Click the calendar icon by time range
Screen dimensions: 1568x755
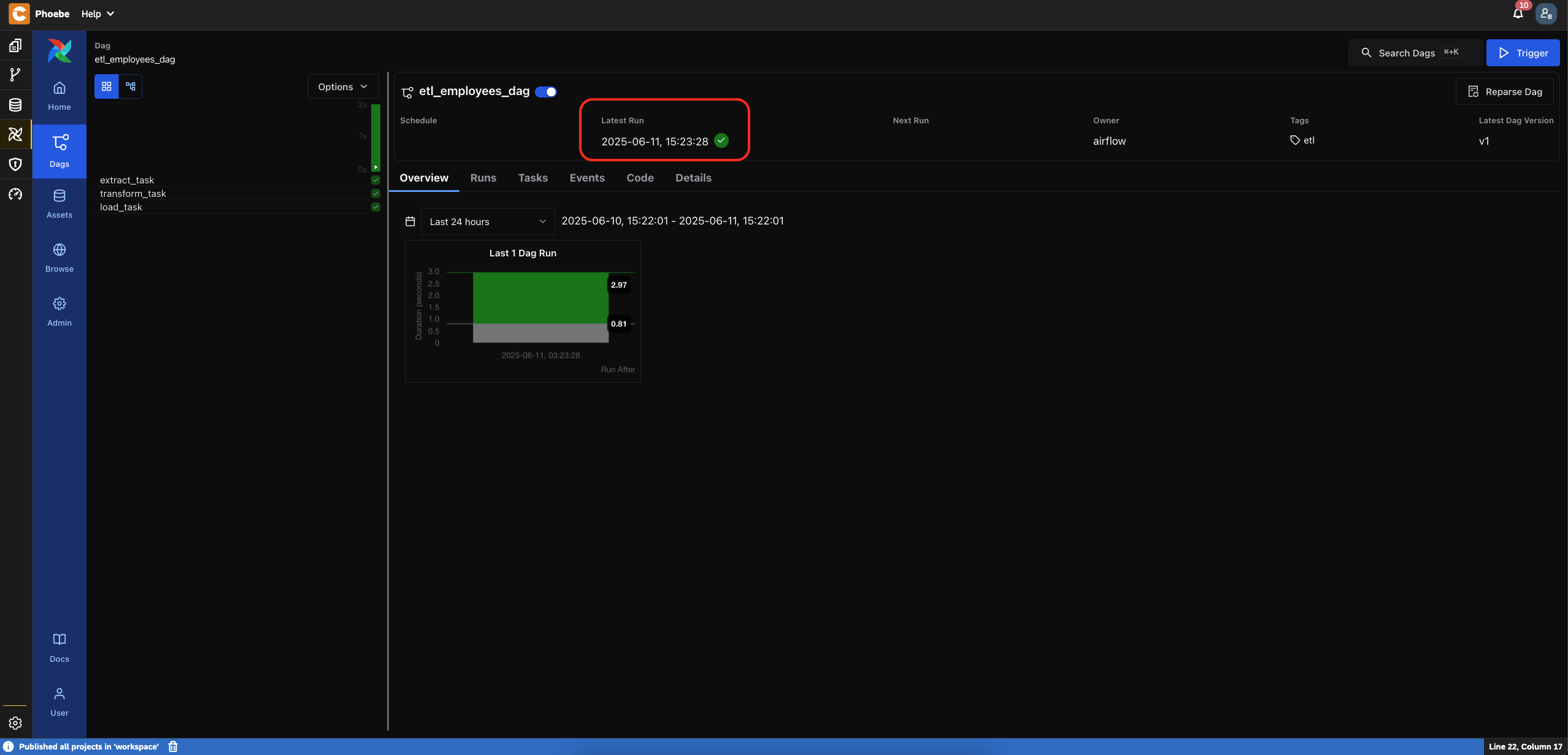410,221
